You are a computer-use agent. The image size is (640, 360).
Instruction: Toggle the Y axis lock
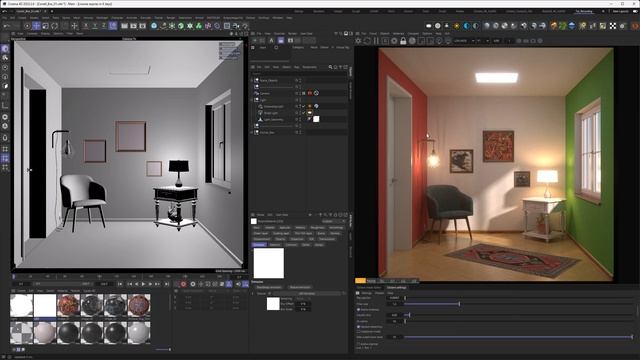coord(95,26)
